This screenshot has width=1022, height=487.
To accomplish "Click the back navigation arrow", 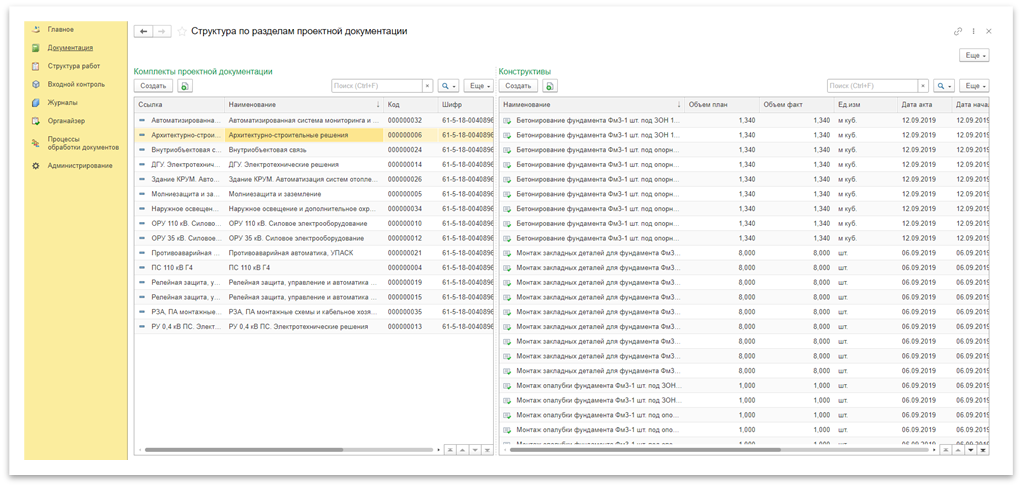I will (x=143, y=32).
